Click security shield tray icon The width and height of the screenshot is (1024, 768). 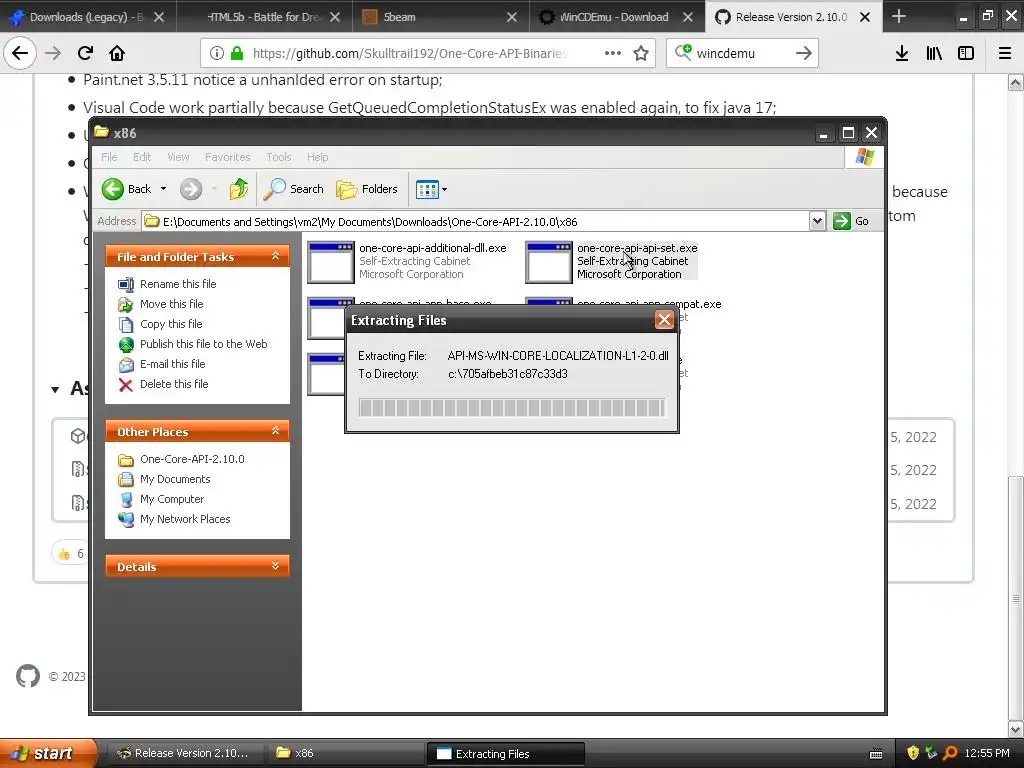[913, 753]
